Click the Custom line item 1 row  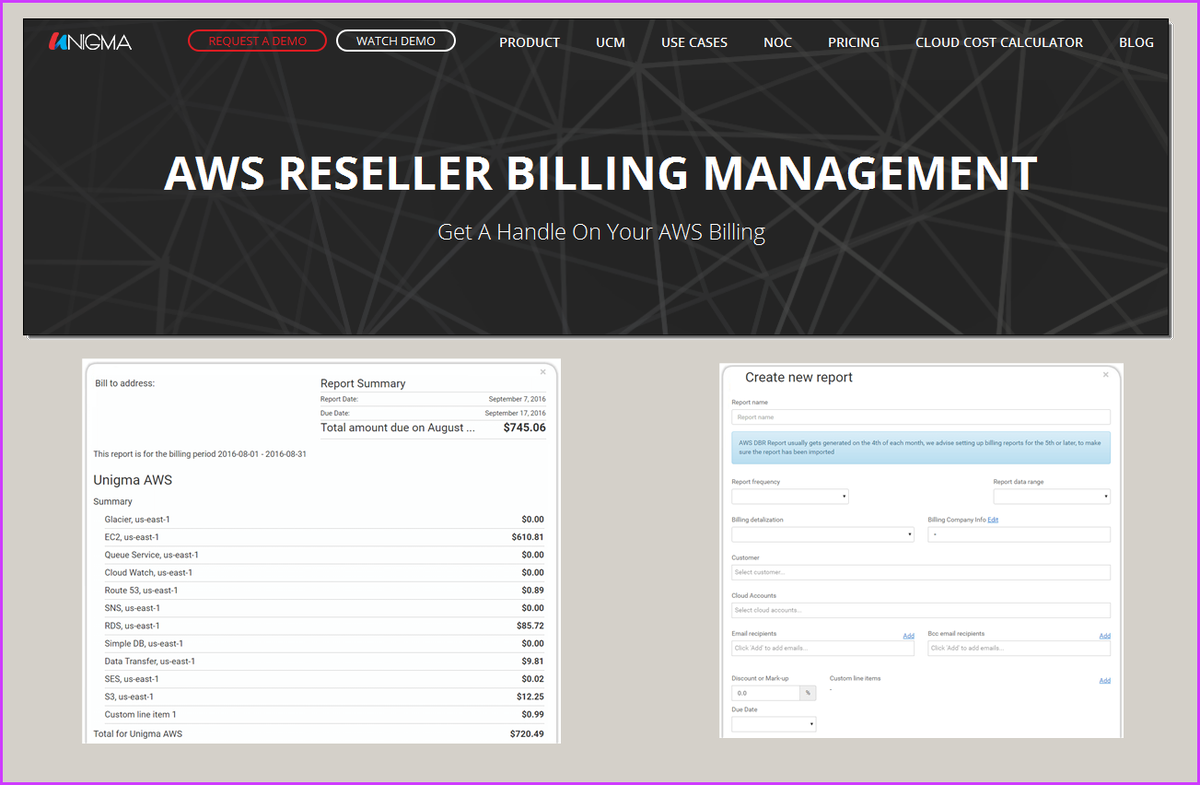click(324, 715)
